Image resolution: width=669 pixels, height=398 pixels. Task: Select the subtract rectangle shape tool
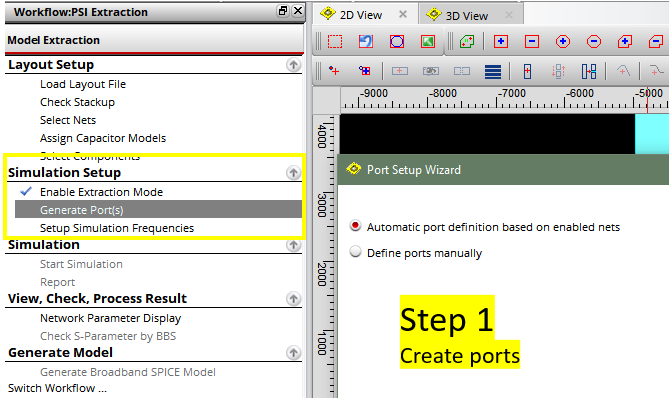[x=532, y=42]
